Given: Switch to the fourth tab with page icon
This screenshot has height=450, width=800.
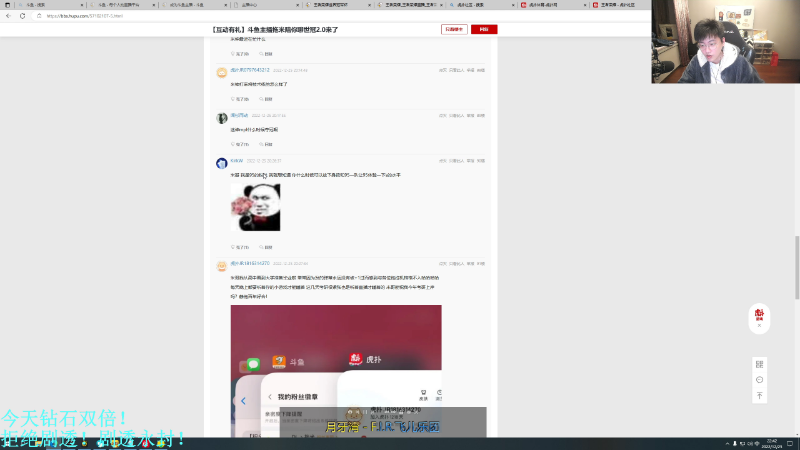Looking at the screenshot, I should tap(265, 5).
